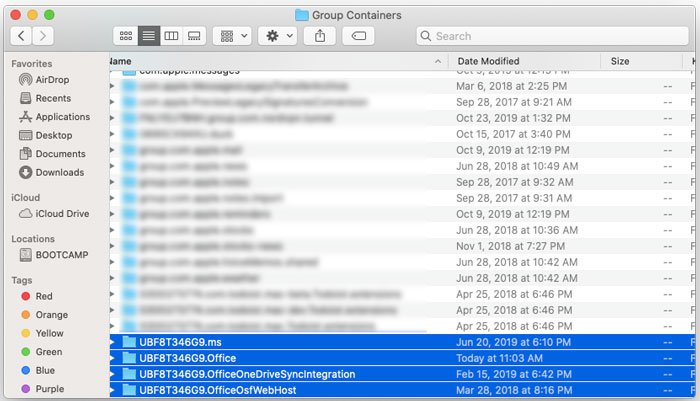Click into the Search field
This screenshot has width=700, height=401.
[553, 36]
